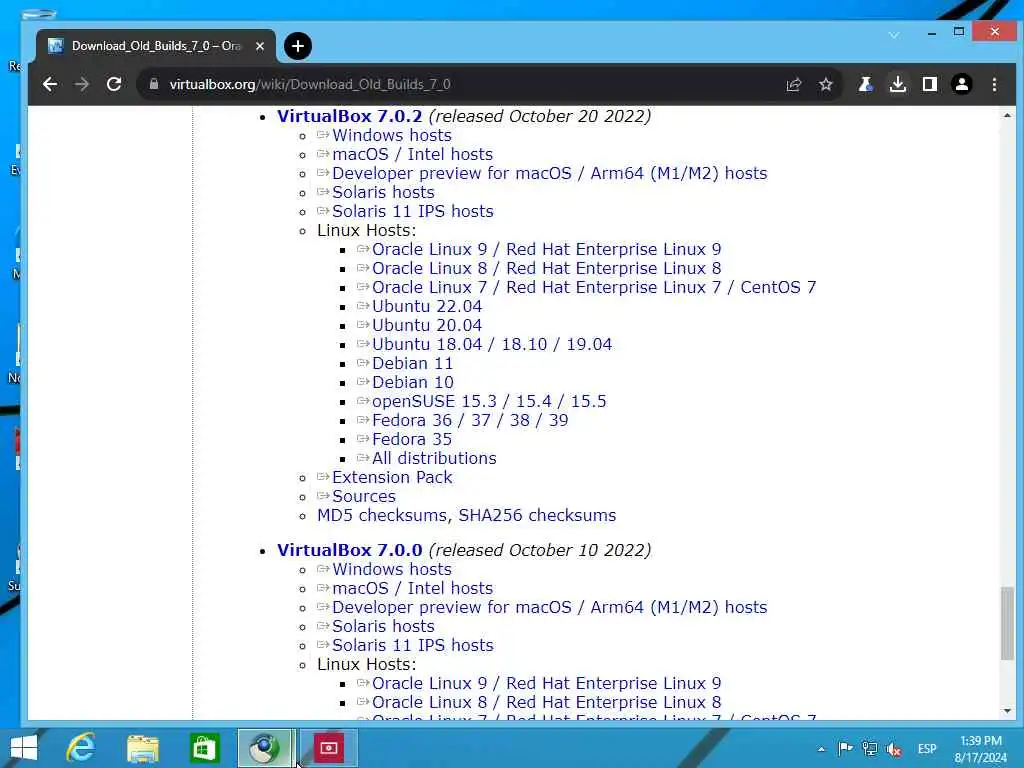Open Oracle Linux 9 link under 7.0.2
The height and width of the screenshot is (768, 1024).
[547, 249]
